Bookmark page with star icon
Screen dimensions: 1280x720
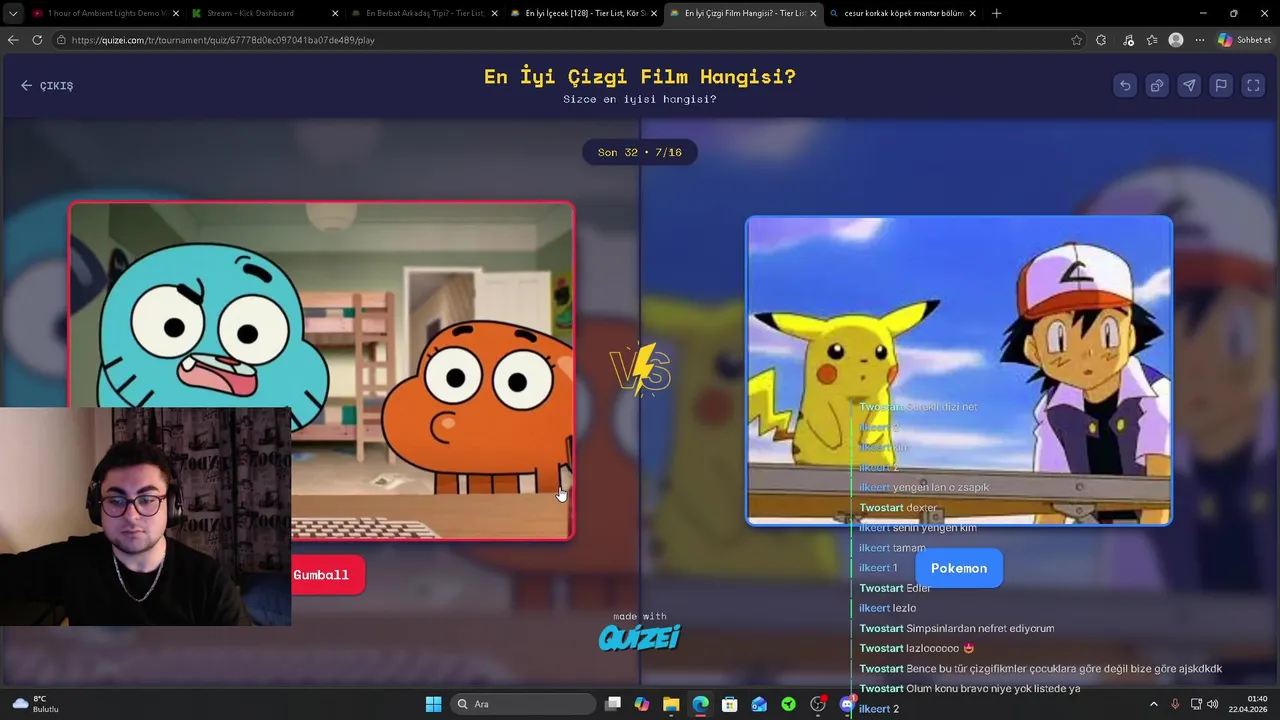1076,40
